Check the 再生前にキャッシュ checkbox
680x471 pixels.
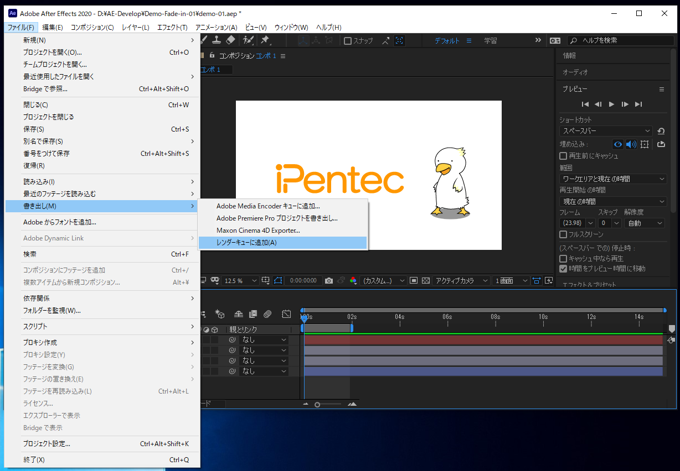[563, 156]
